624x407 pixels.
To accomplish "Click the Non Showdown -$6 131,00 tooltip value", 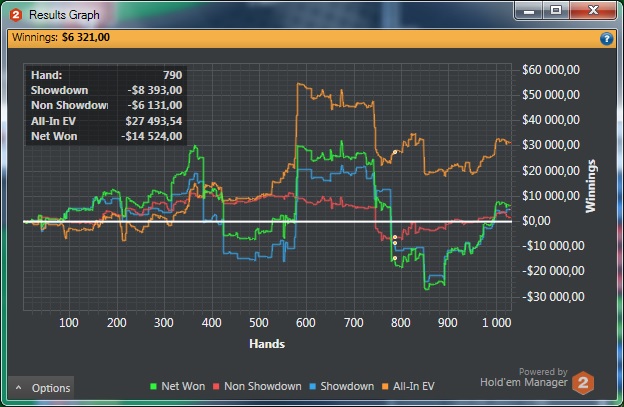I will pos(155,105).
